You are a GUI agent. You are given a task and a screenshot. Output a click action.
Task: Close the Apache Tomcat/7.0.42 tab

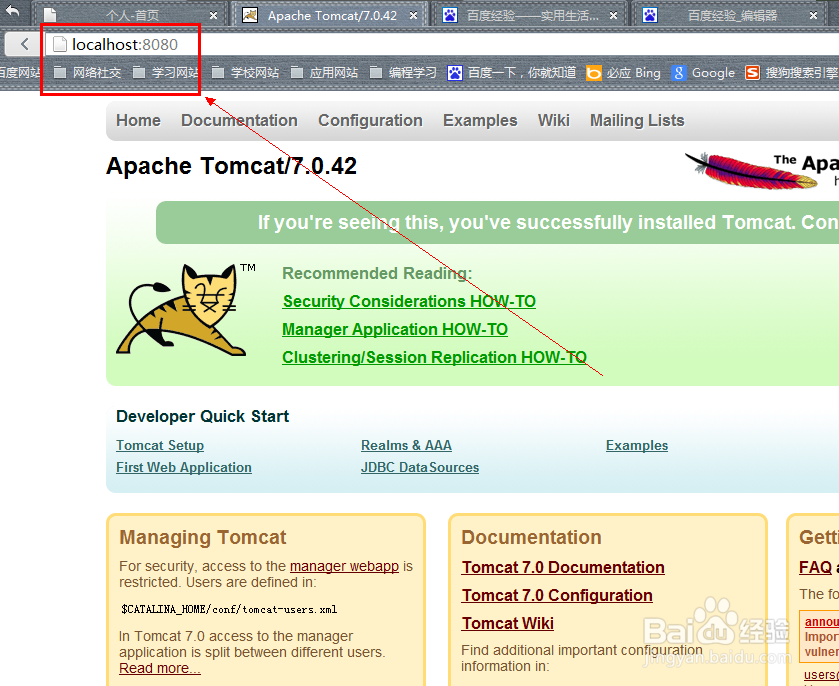413,16
